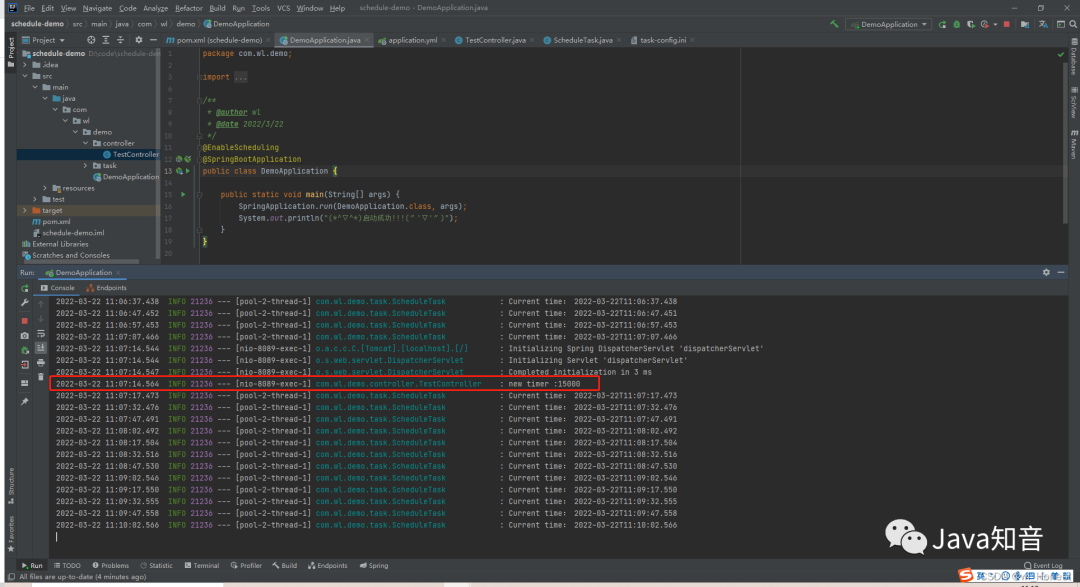The height and width of the screenshot is (587, 1080).
Task: Collapse the controller package in the project tree
Action: pos(84,143)
